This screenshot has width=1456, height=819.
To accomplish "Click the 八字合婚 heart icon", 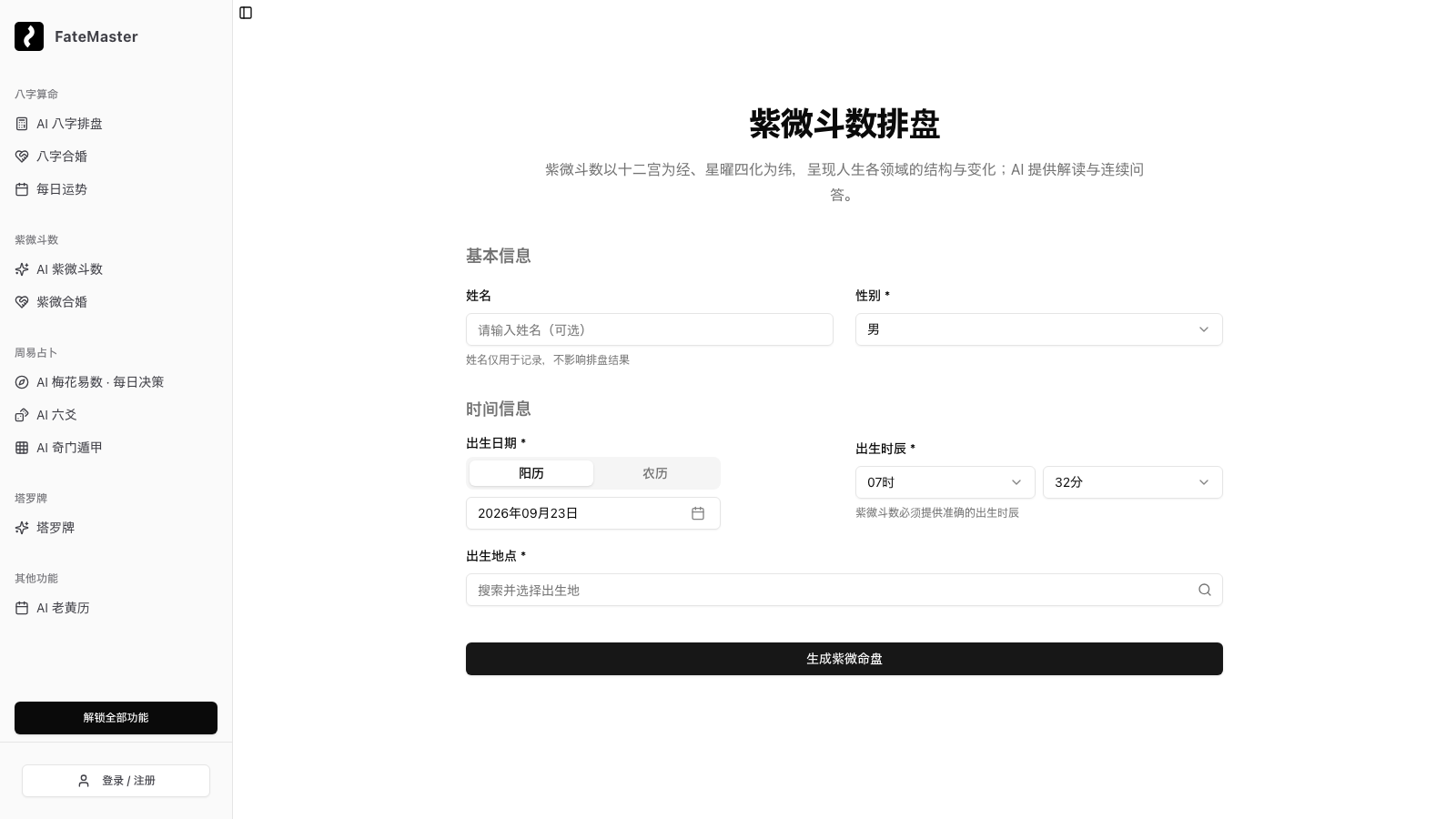I will pyautogui.click(x=22, y=157).
